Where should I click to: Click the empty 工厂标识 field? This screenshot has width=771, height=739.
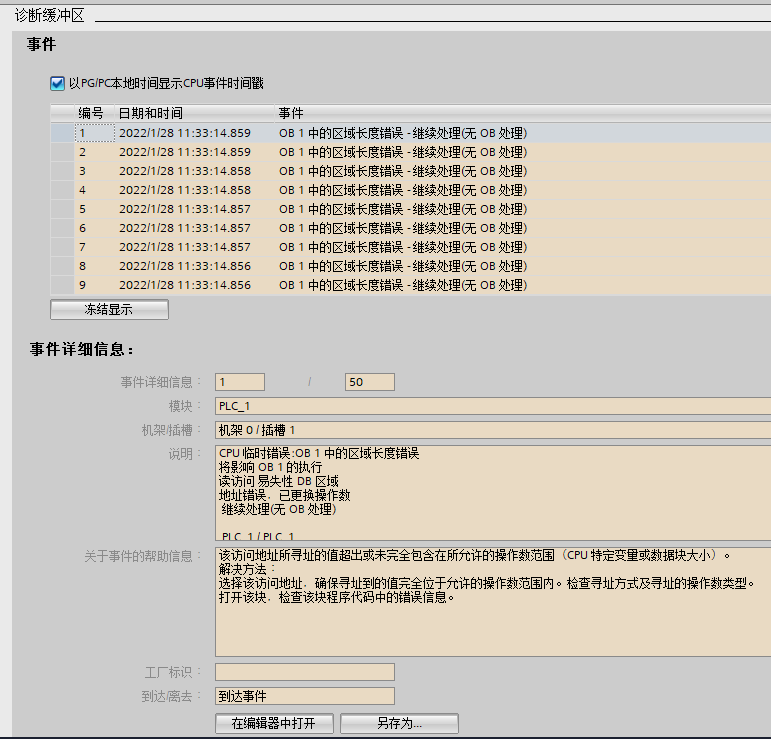pos(305,672)
